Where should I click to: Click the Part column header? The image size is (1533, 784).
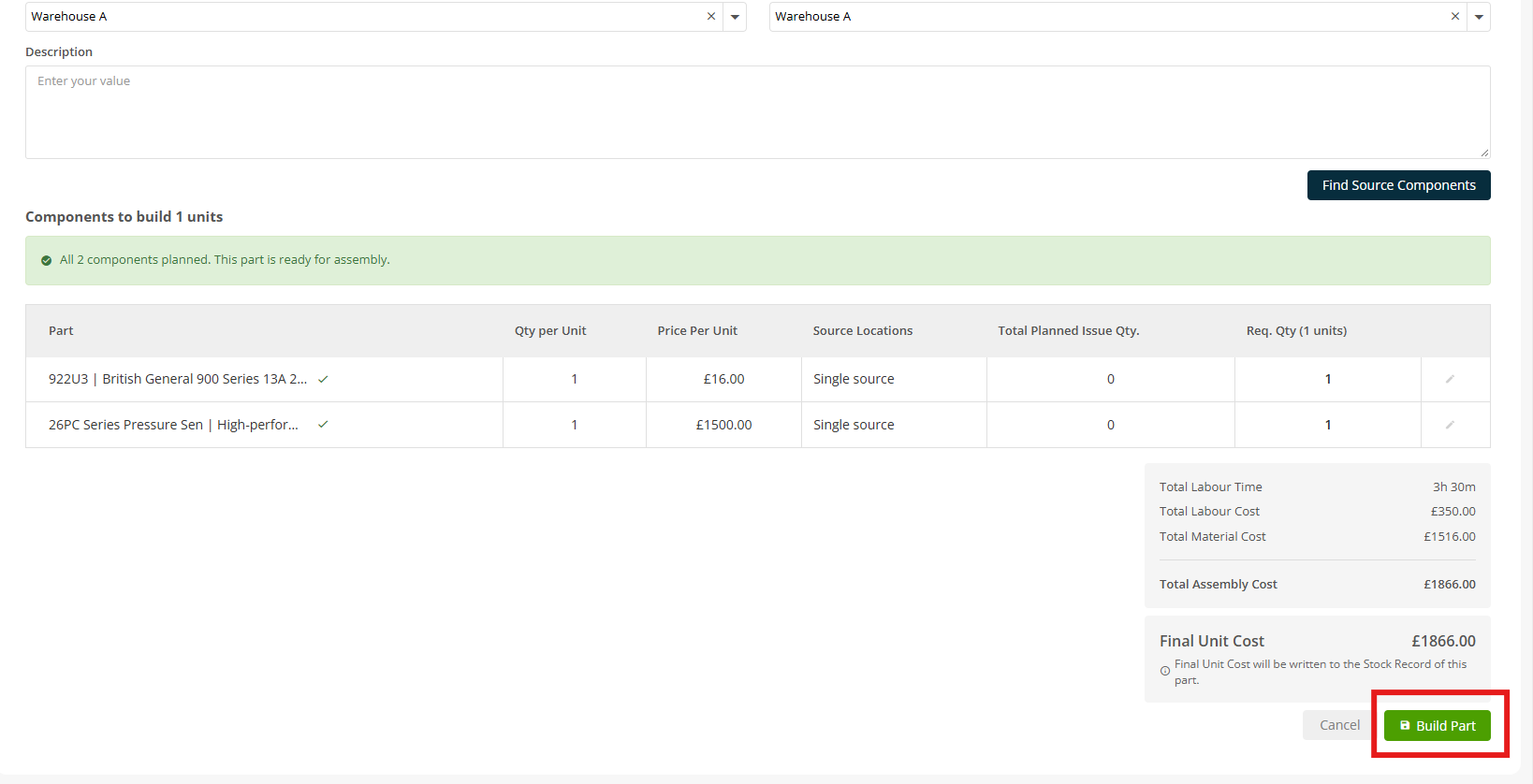61,330
